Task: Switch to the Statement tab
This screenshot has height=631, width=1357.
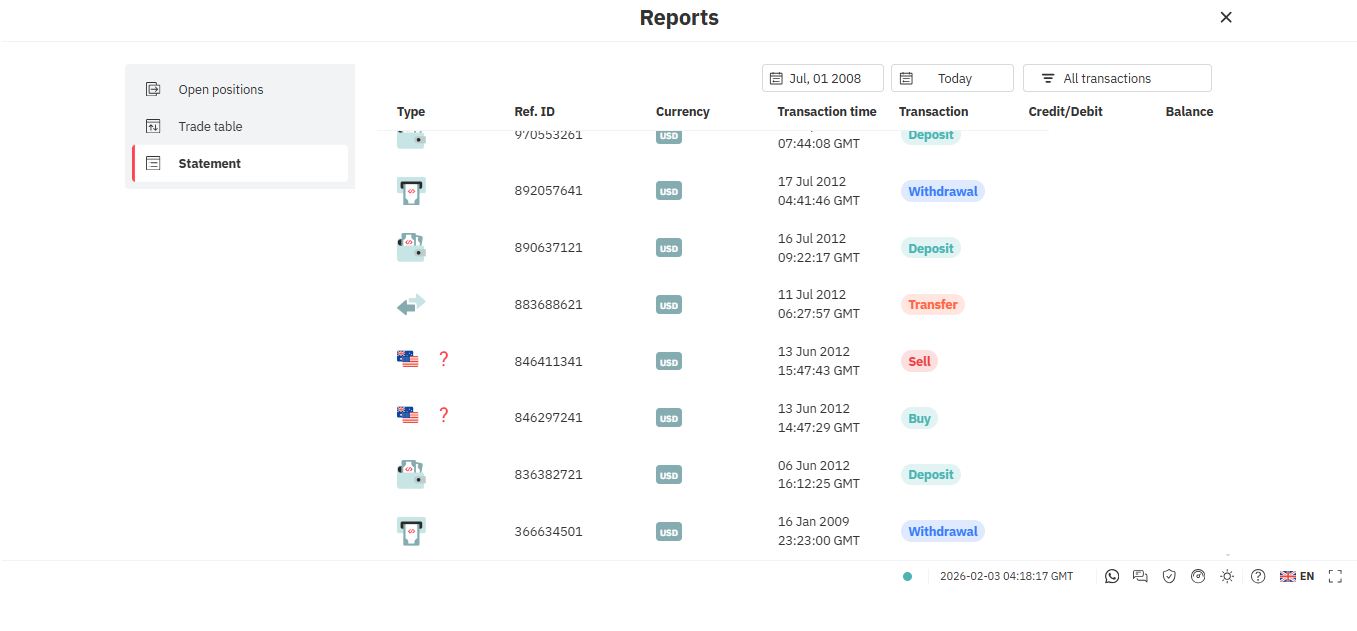Action: [x=209, y=163]
